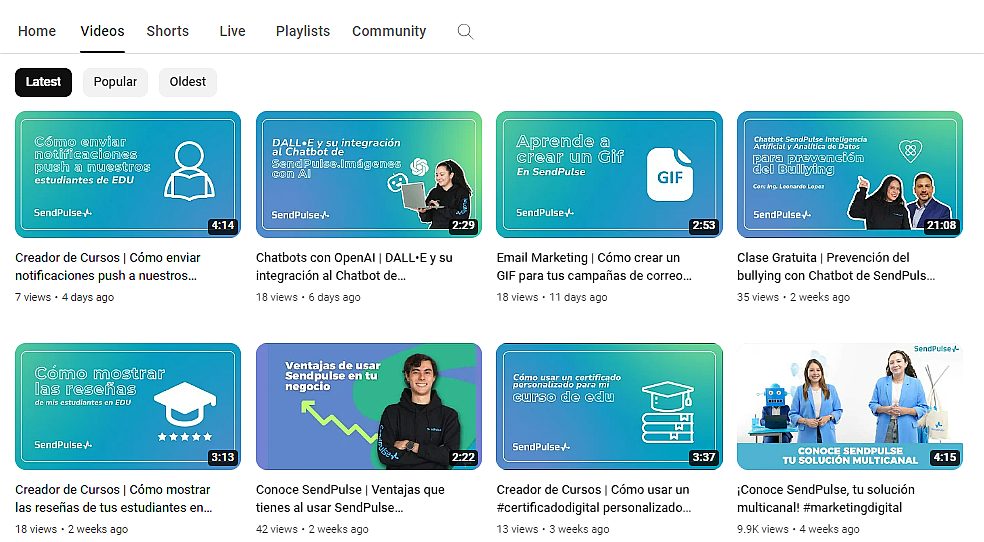Select the Videos tab
Image resolution: width=984 pixels, height=542 pixels.
[x=102, y=31]
